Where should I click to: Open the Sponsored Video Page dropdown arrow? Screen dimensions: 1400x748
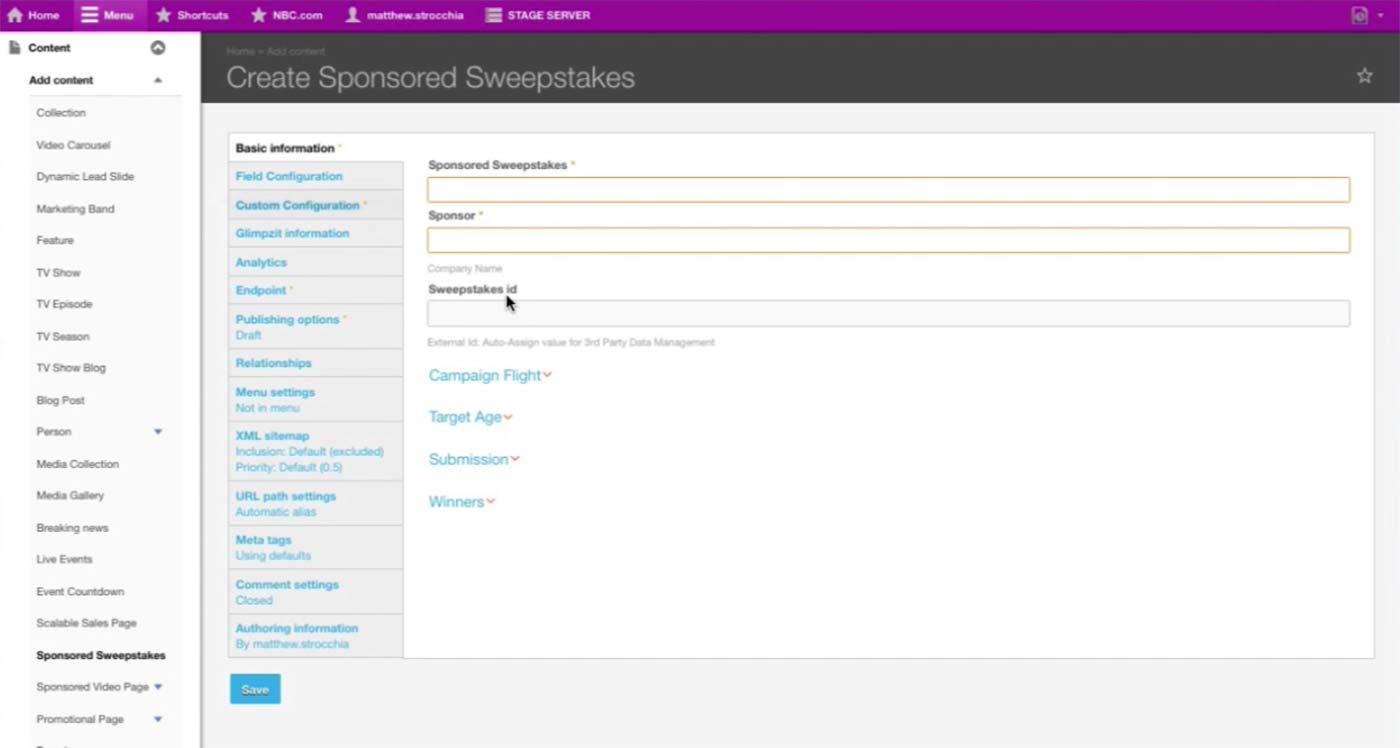tap(158, 687)
